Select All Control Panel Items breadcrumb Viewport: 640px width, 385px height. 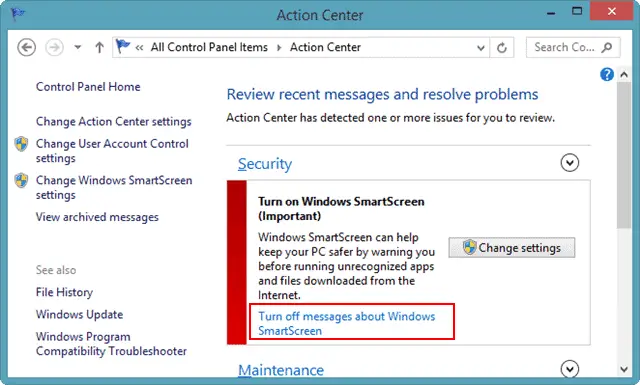point(209,47)
